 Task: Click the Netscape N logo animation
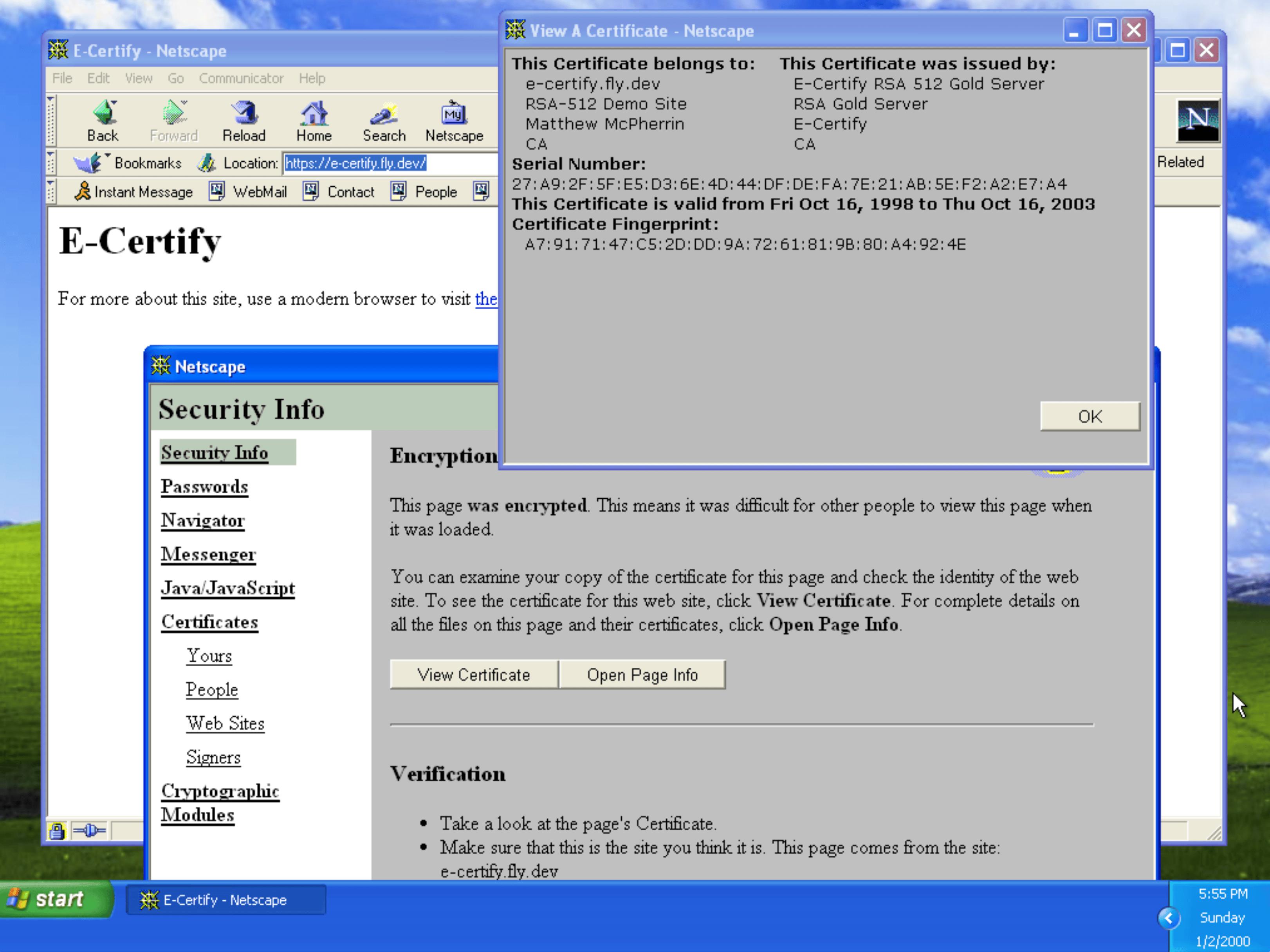click(1198, 121)
